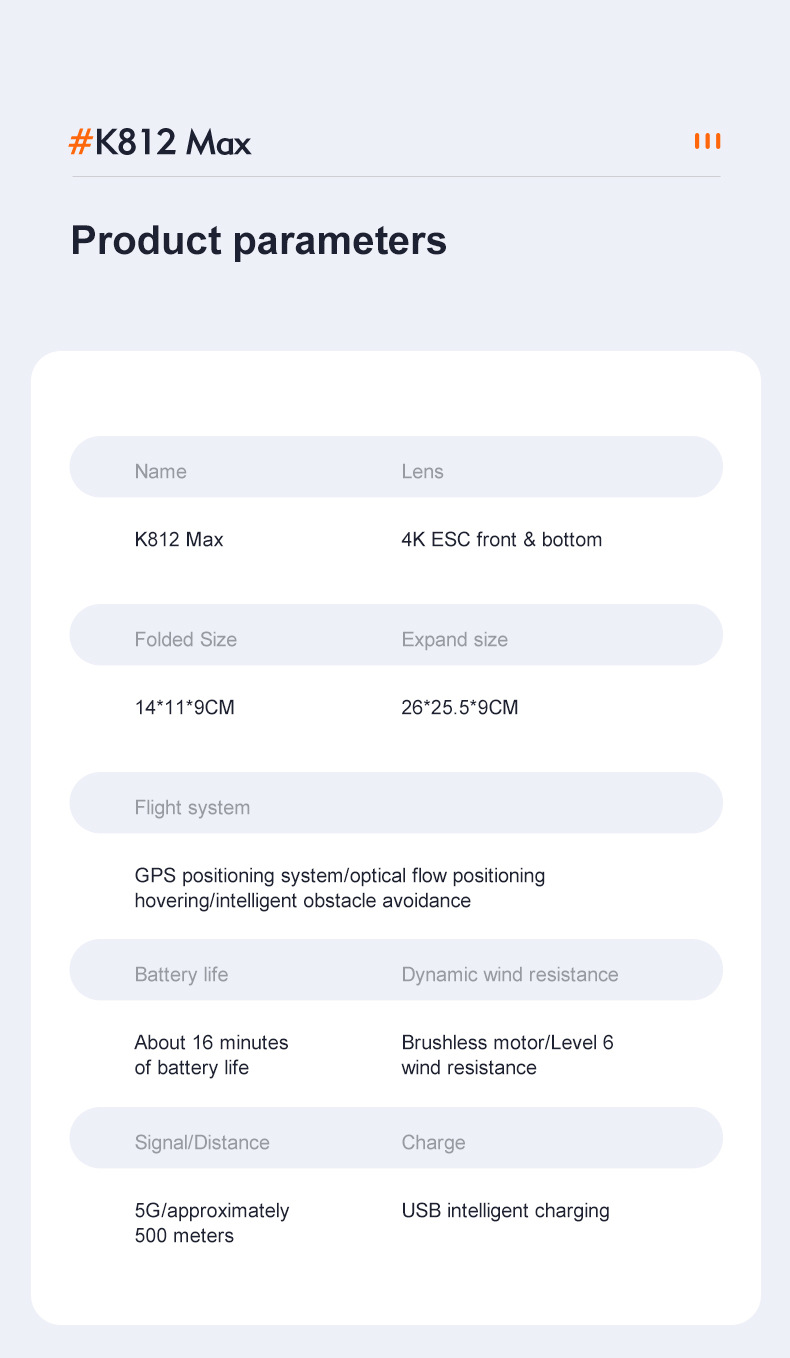The image size is (790, 1358).
Task: Click the 4K ESC front & bottom text
Action: click(501, 540)
